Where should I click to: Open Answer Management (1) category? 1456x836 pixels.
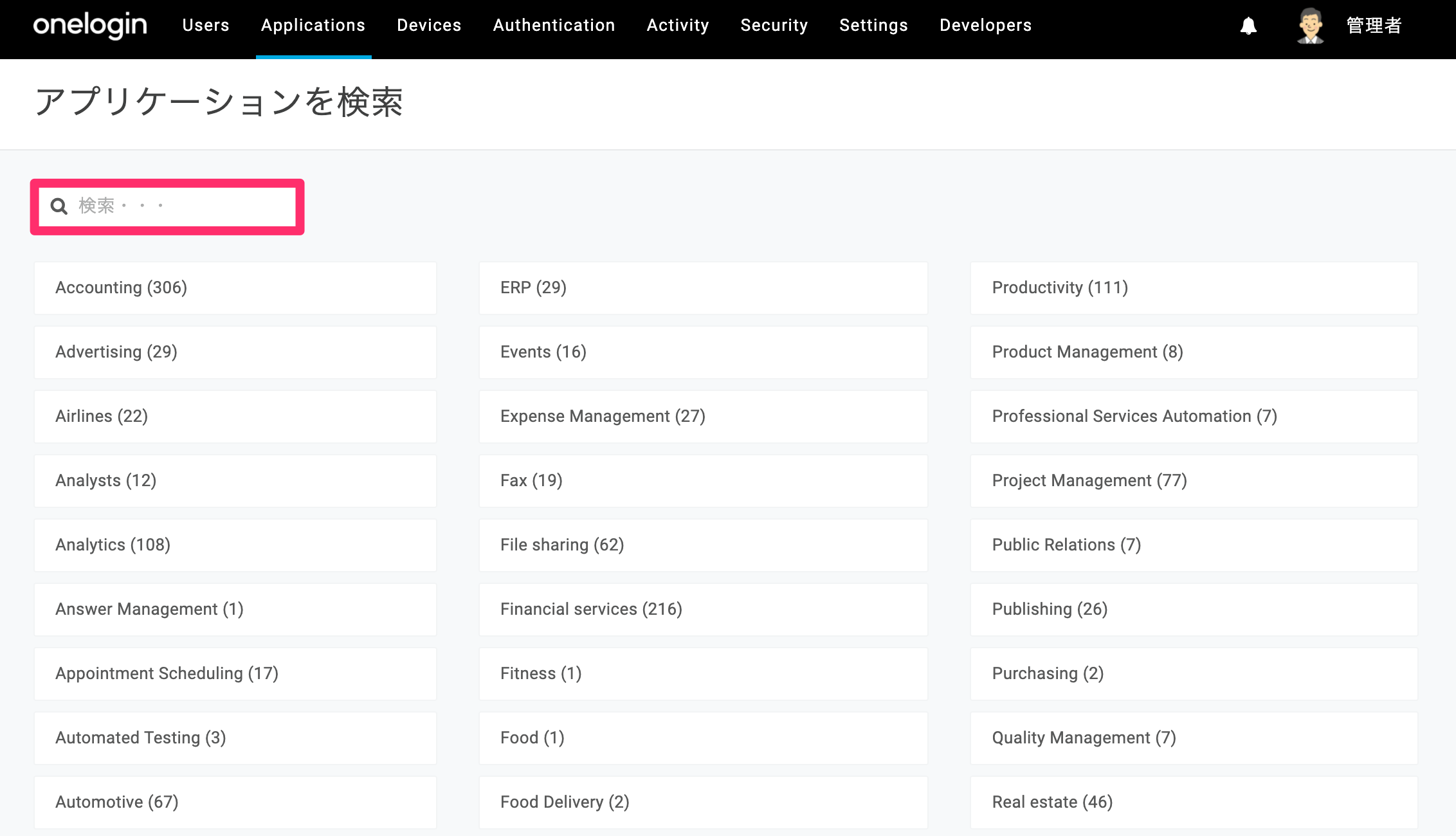click(x=235, y=609)
